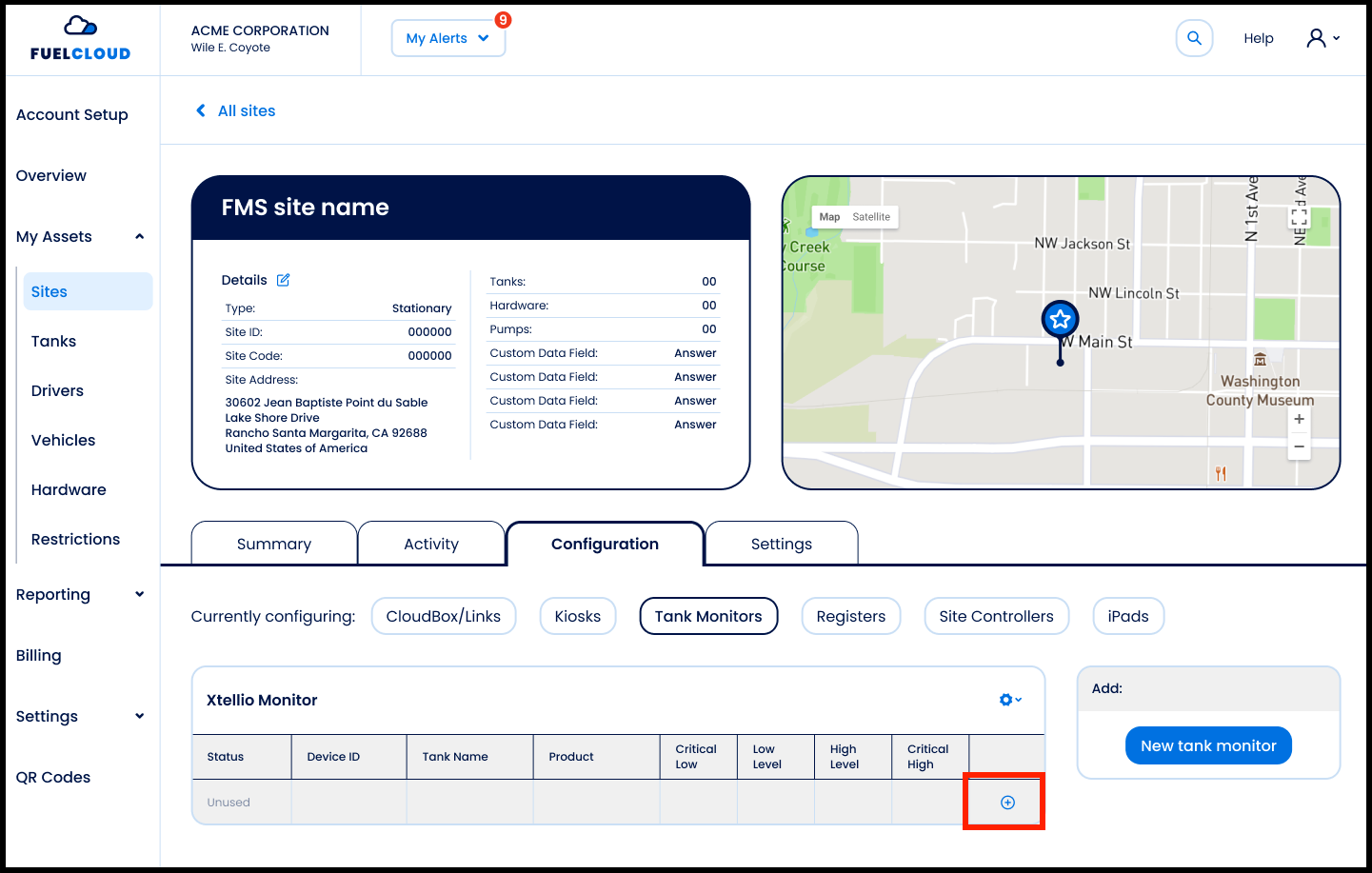Viewport: 1372px width, 873px height.
Task: Select the Map view type
Action: tap(829, 217)
